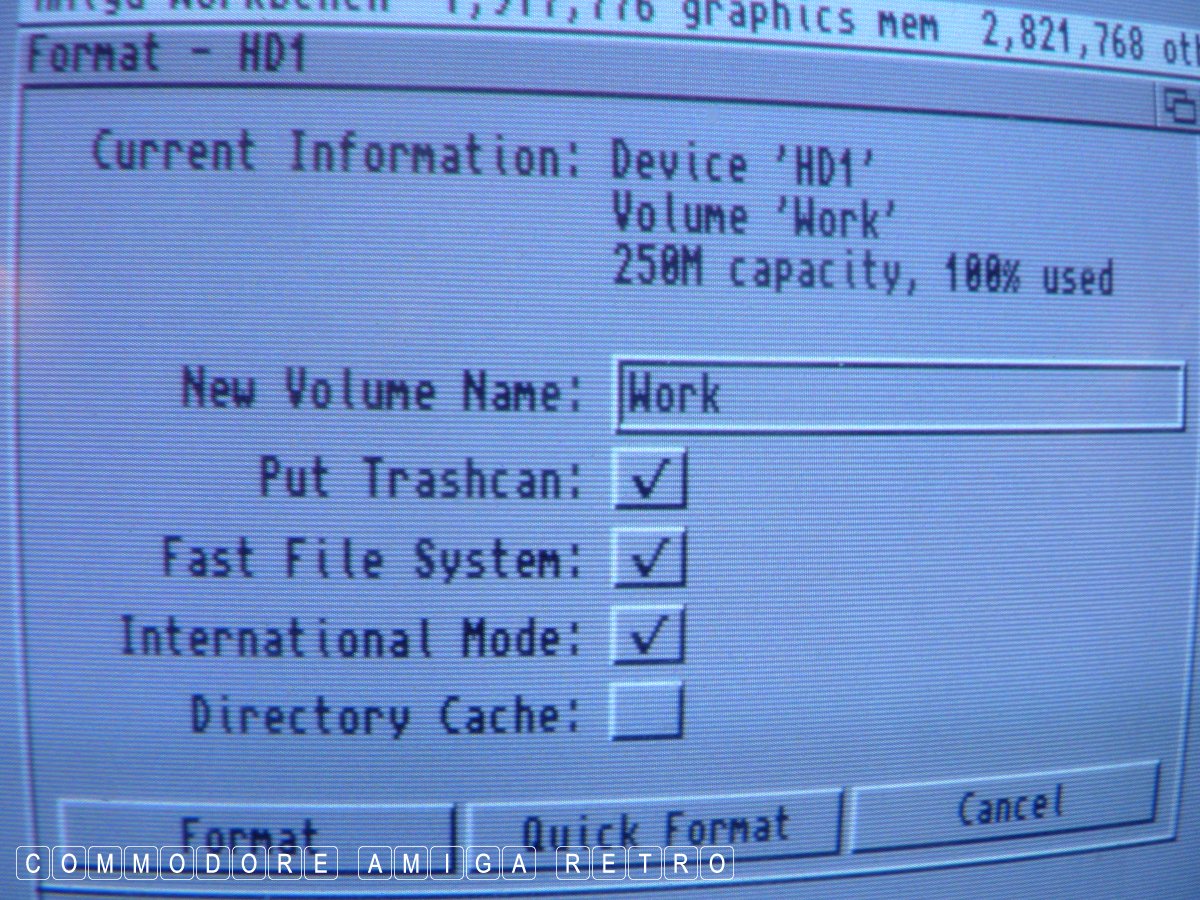Click the window depth gadget icon
Screen dimensions: 1200x900
click(x=1180, y=103)
